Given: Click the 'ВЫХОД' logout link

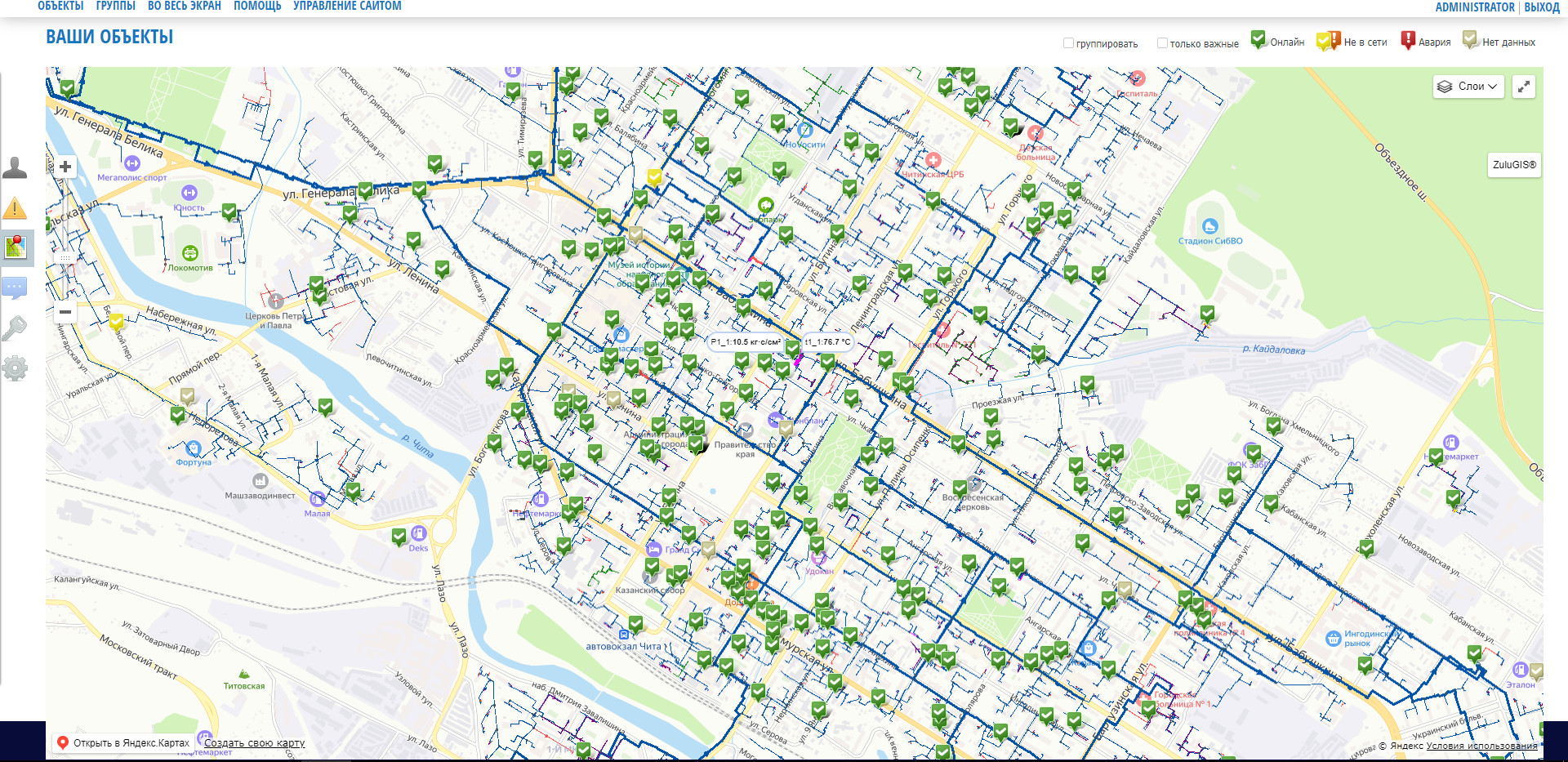Looking at the screenshot, I should click(1542, 7).
